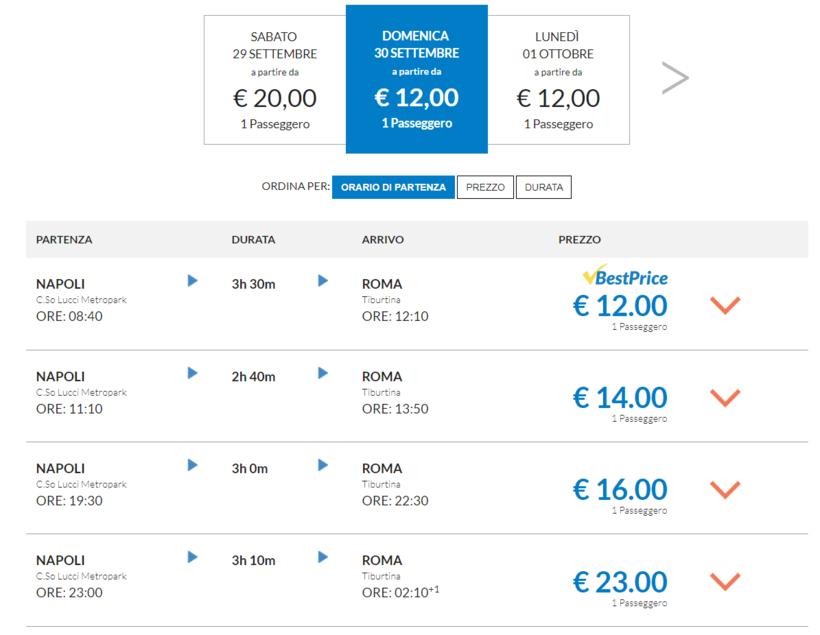Click blue arrow after 3h 10m duration

pyautogui.click(x=323, y=557)
